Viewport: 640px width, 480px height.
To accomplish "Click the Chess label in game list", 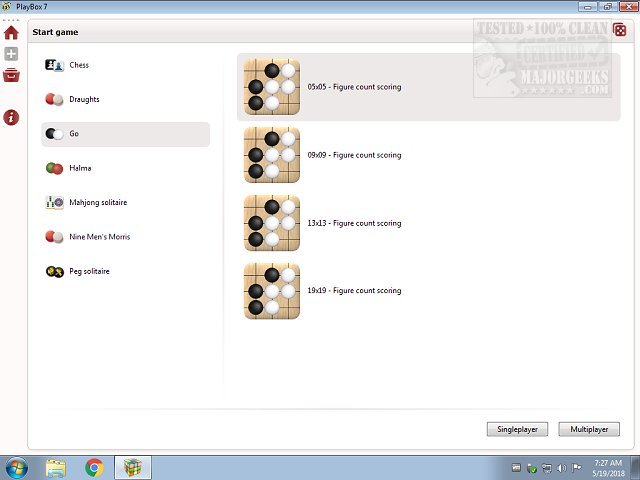I will point(79,65).
